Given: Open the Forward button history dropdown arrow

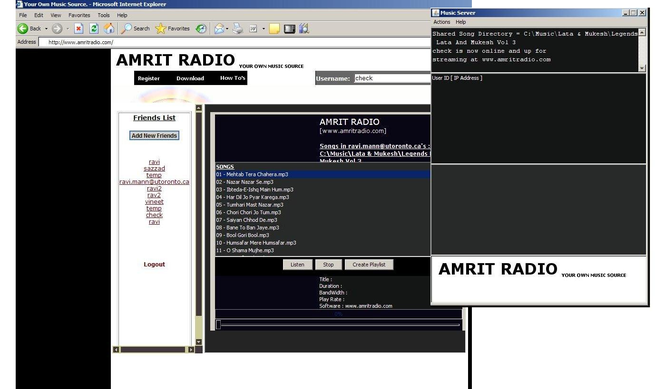Looking at the screenshot, I should click(x=67, y=29).
